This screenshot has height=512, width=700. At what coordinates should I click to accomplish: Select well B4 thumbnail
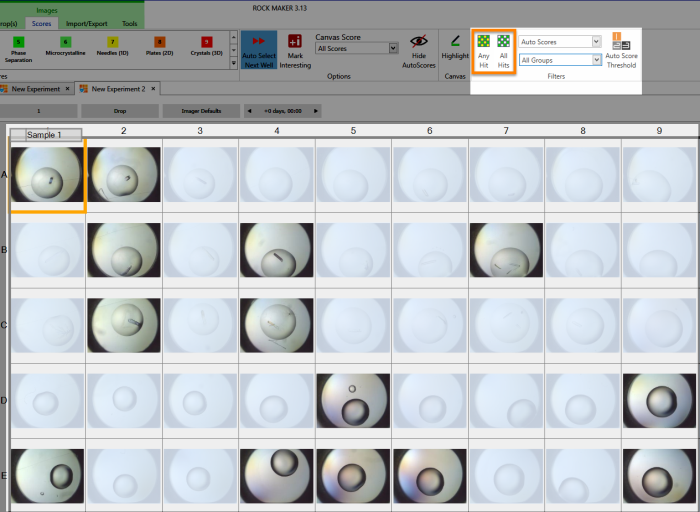[277, 250]
